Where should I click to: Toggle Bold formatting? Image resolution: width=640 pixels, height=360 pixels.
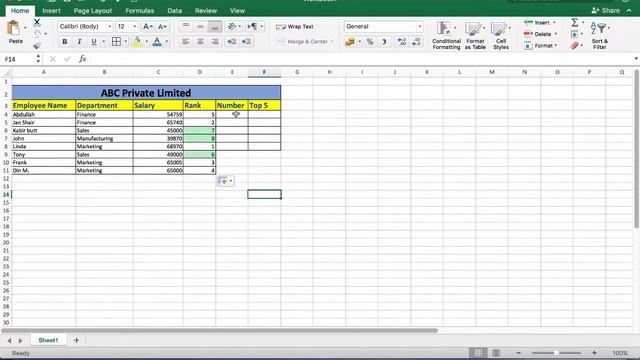[x=64, y=42]
